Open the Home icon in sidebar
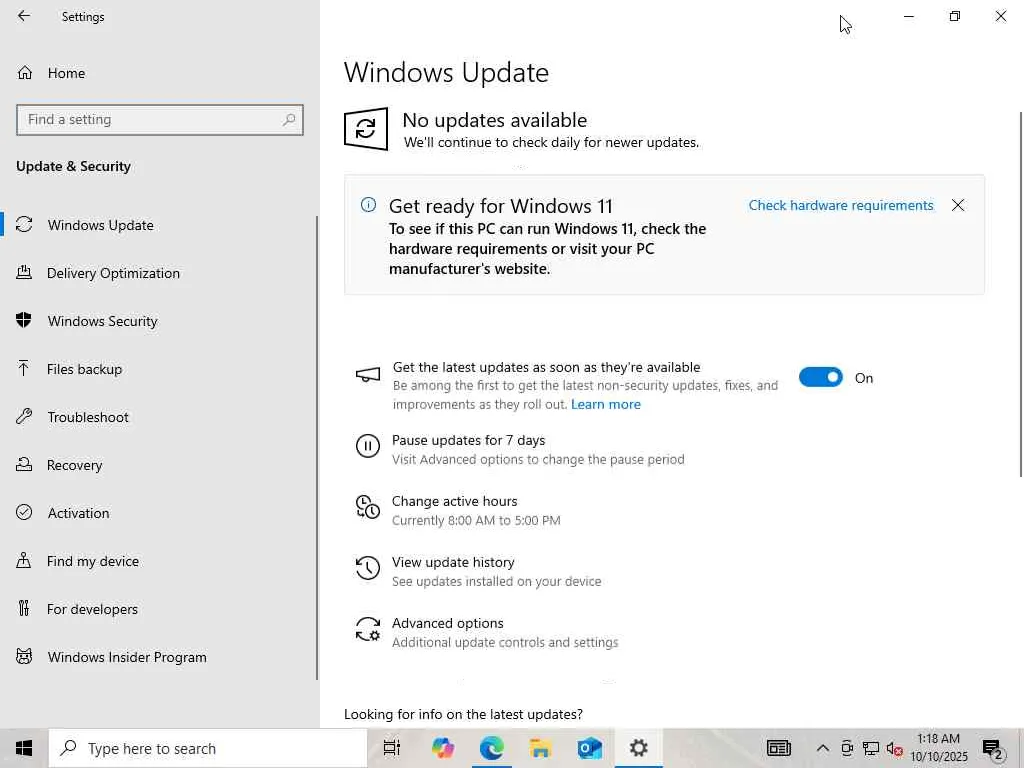The height and width of the screenshot is (768, 1024). pos(24,72)
